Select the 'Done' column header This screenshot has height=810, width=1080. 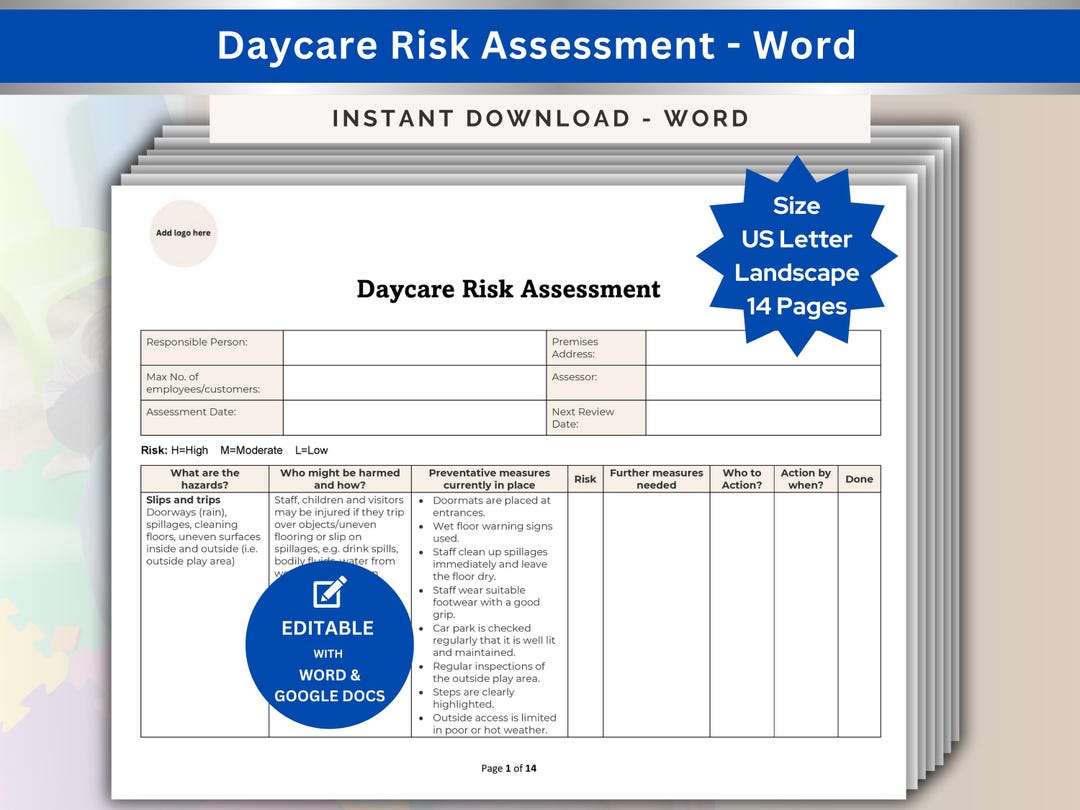coord(859,478)
